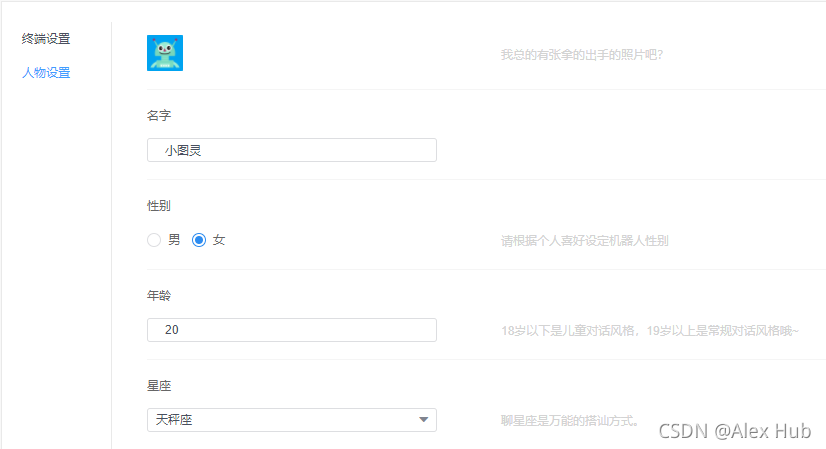Select the 女 radio button
This screenshot has height=449, width=826.
[199, 240]
